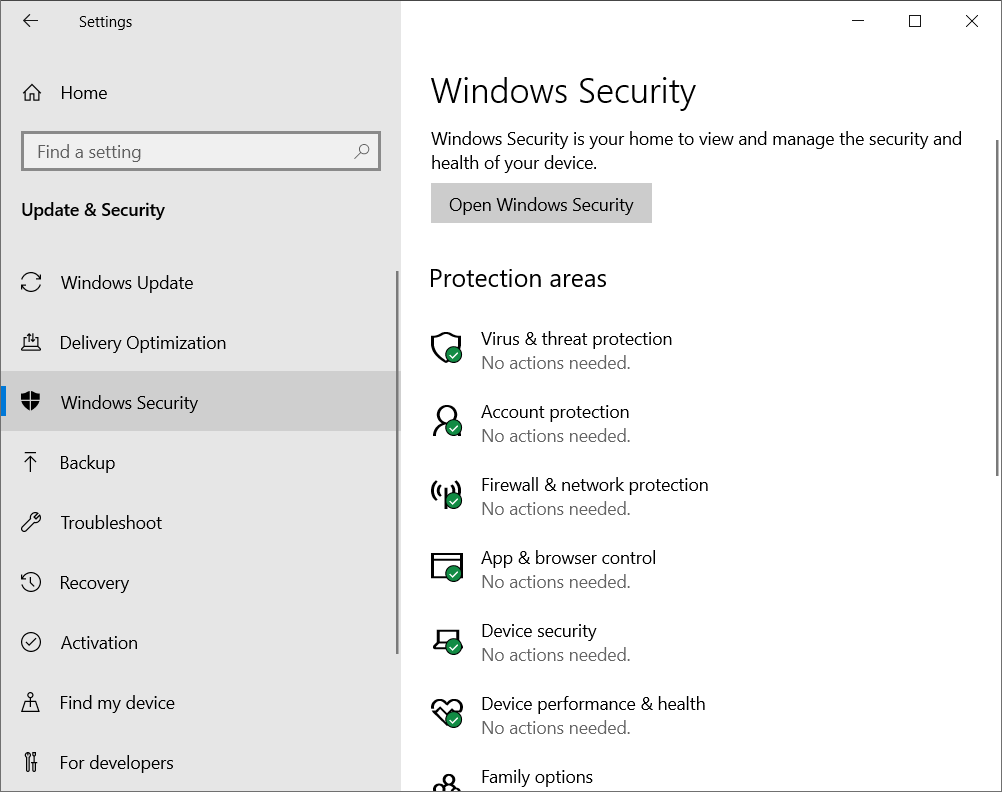1002x792 pixels.
Task: Click the Firewall & network antenna icon
Action: (x=446, y=494)
